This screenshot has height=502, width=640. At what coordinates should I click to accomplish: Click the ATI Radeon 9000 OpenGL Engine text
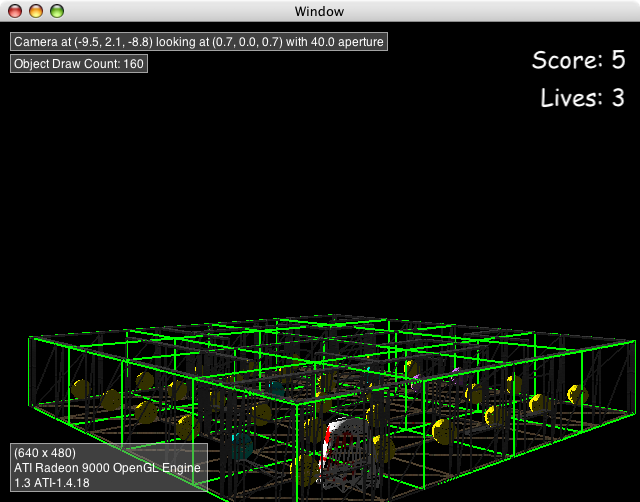[x=107, y=468]
